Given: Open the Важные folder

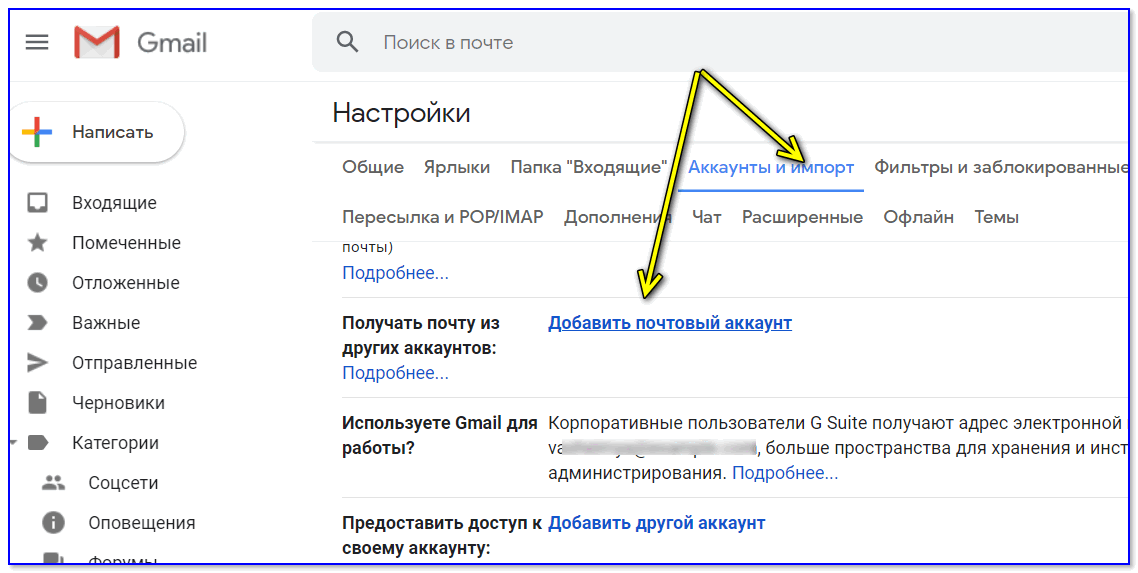Looking at the screenshot, I should click(x=106, y=323).
